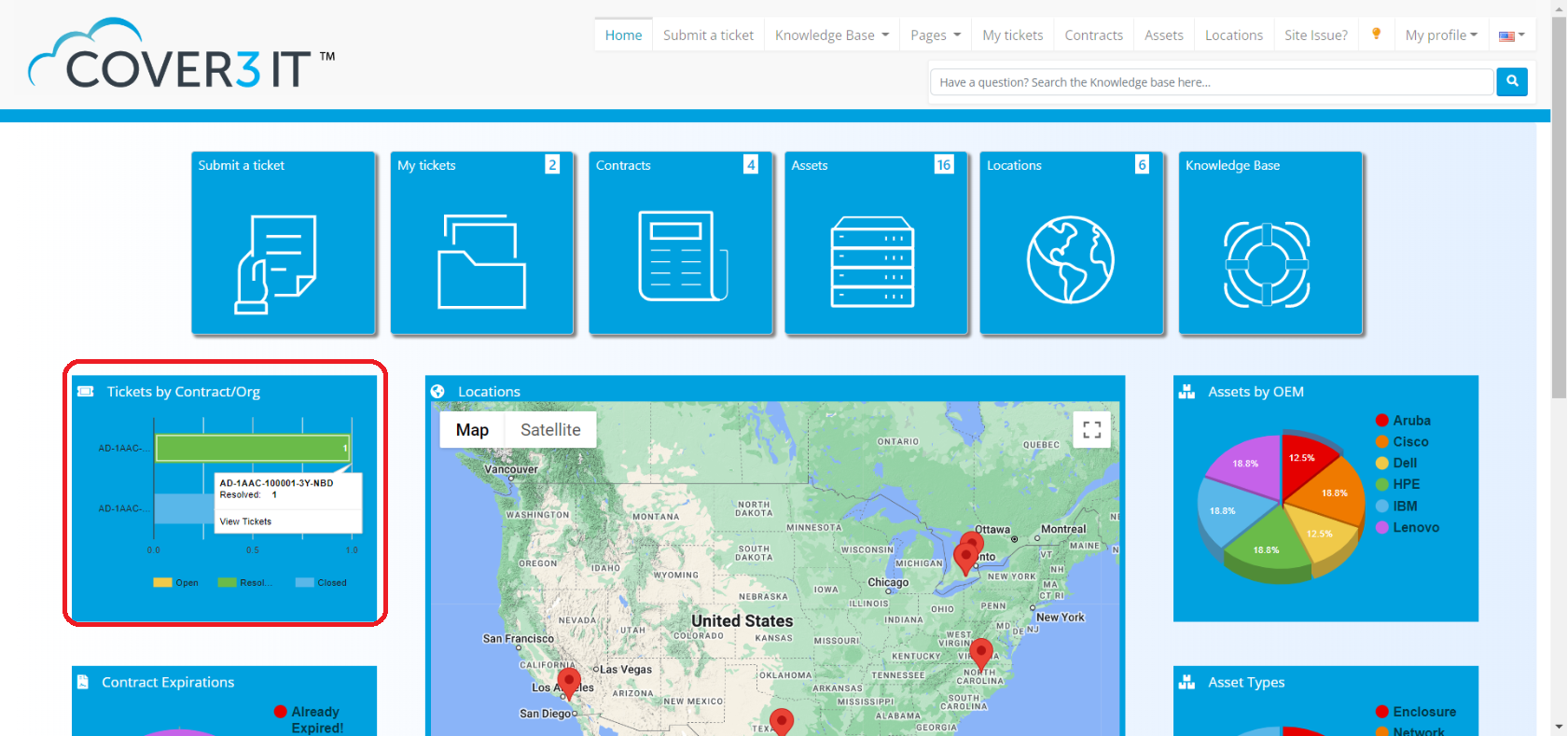Click the Cisco legend color swatch
Image resolution: width=1568 pixels, height=736 pixels.
pyautogui.click(x=1382, y=442)
